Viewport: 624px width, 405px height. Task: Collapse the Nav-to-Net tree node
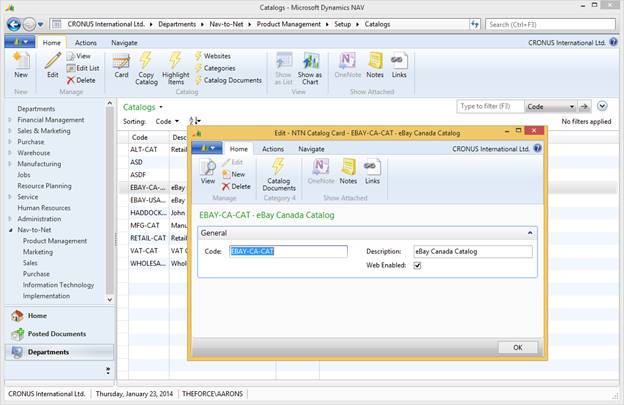pyautogui.click(x=10, y=230)
